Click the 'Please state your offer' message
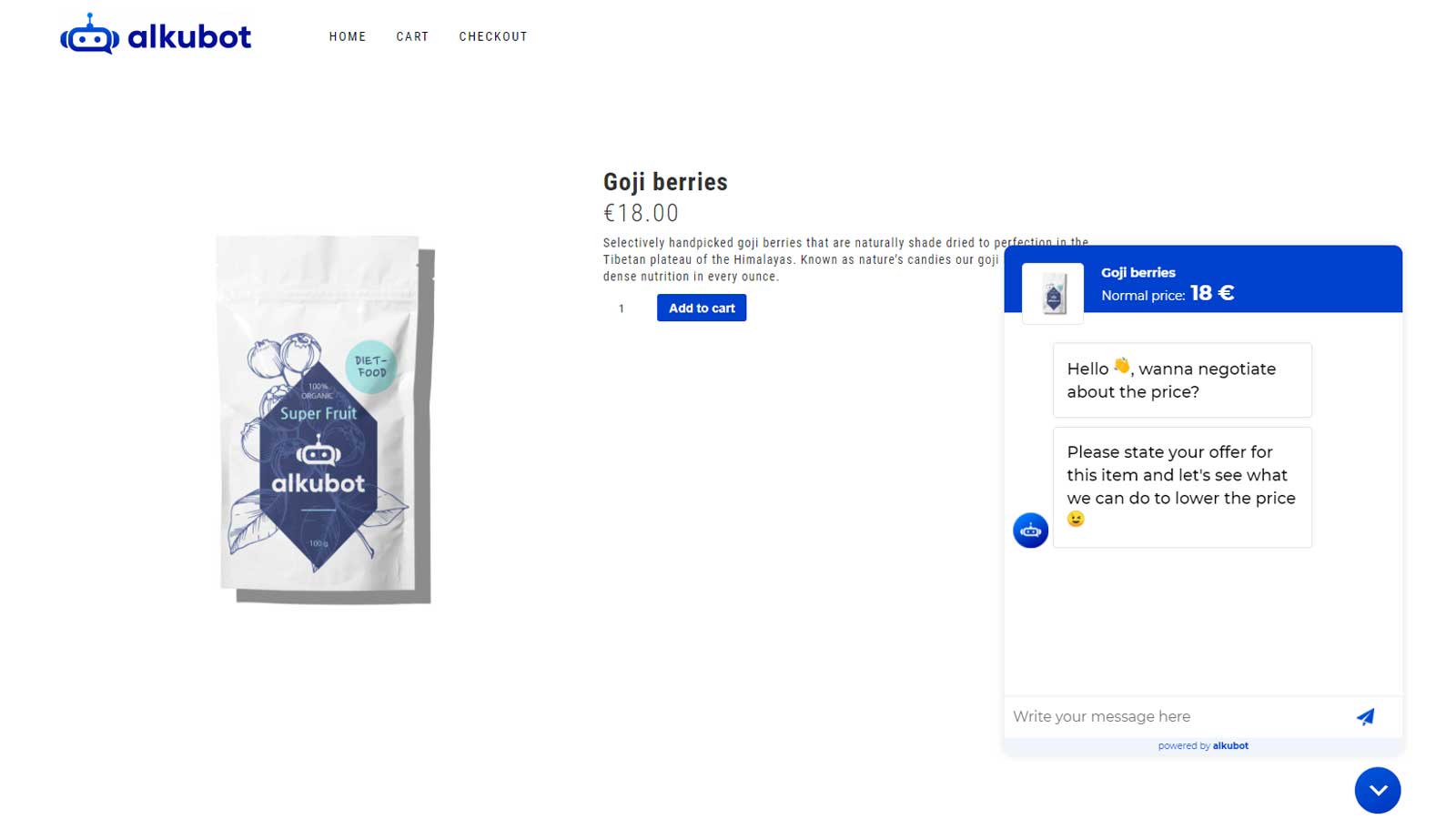The width and height of the screenshot is (1456, 819). coord(1181,487)
